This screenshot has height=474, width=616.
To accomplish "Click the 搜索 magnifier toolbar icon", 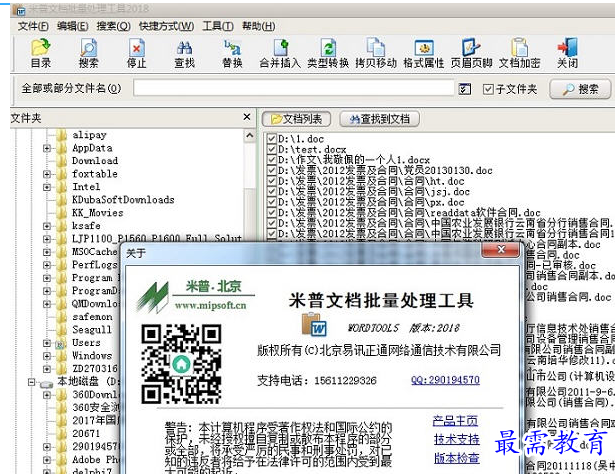I will coord(88,53).
